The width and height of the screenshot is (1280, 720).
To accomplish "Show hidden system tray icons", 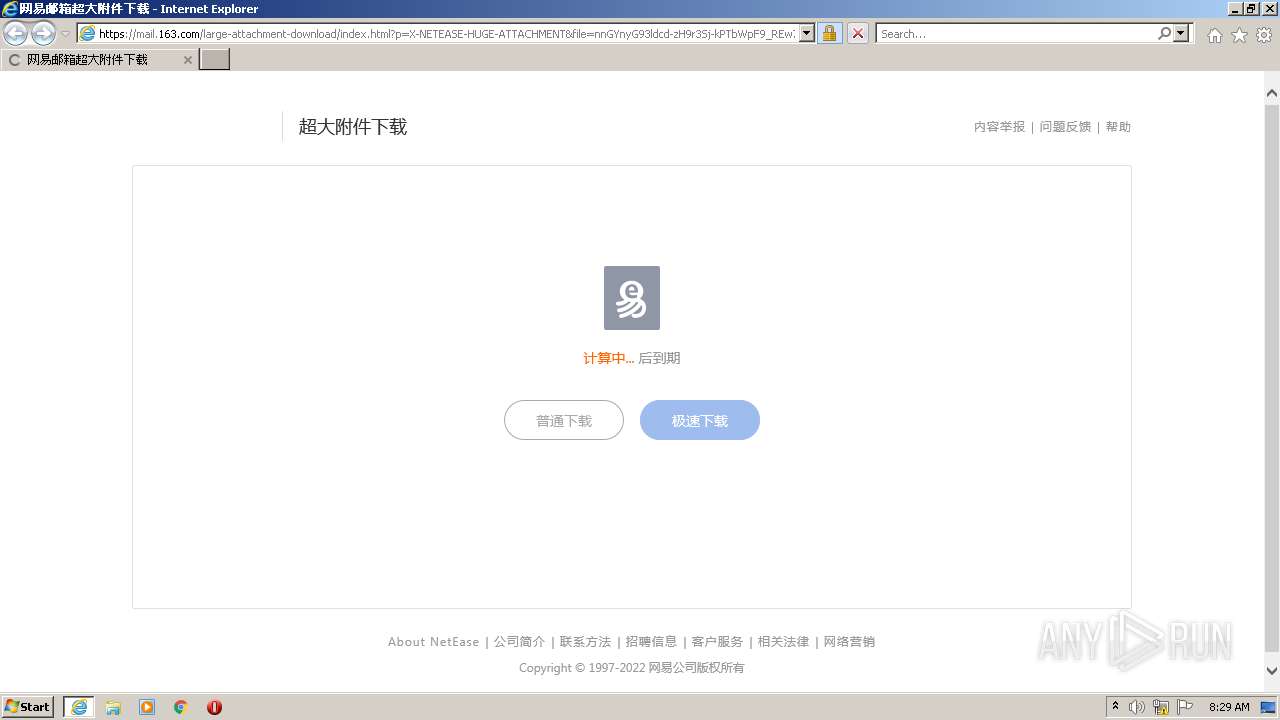I will (x=1115, y=706).
